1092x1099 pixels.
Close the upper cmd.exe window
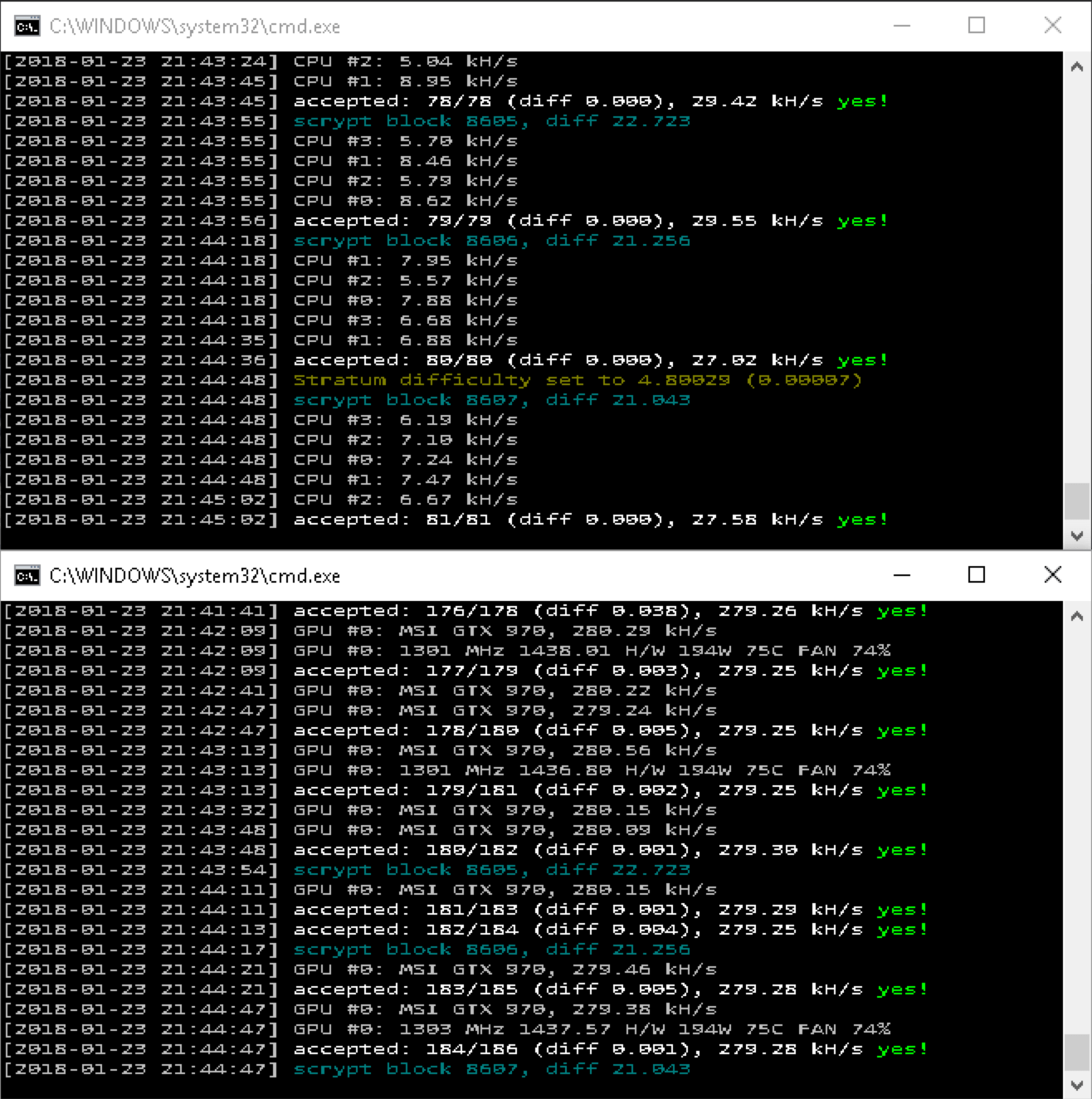1053,26
